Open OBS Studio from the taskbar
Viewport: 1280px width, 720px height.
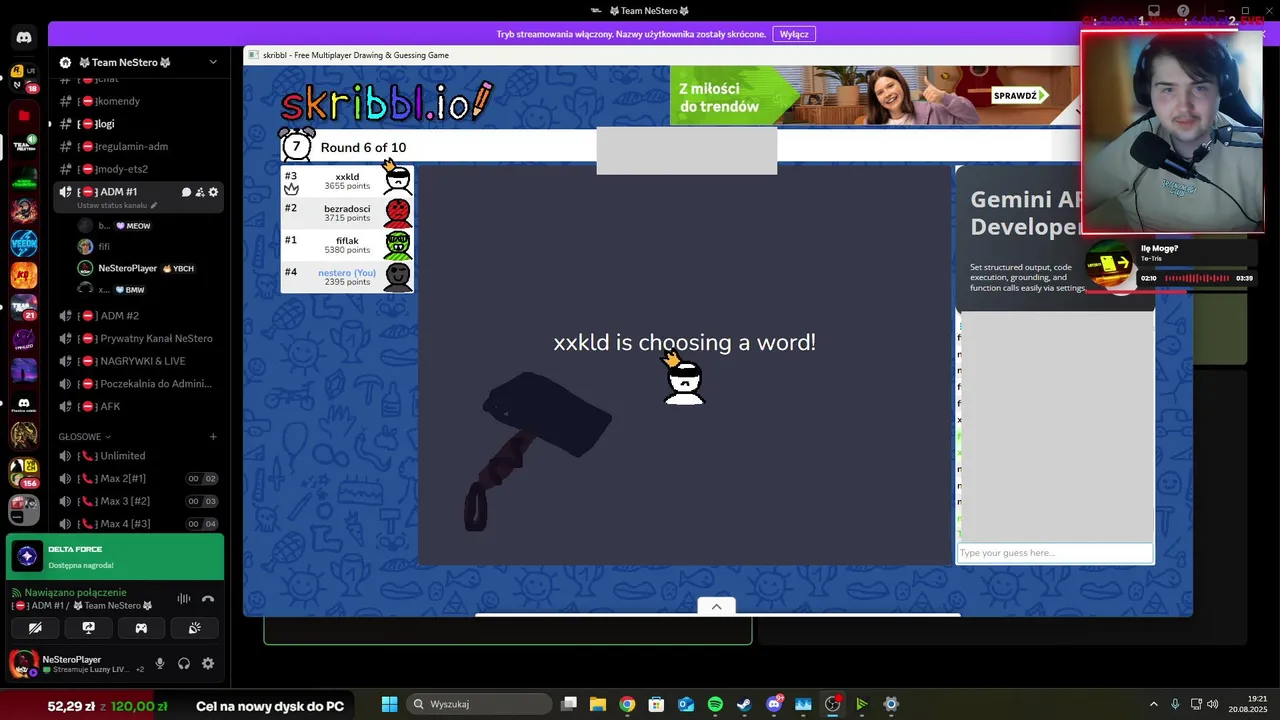coord(832,704)
